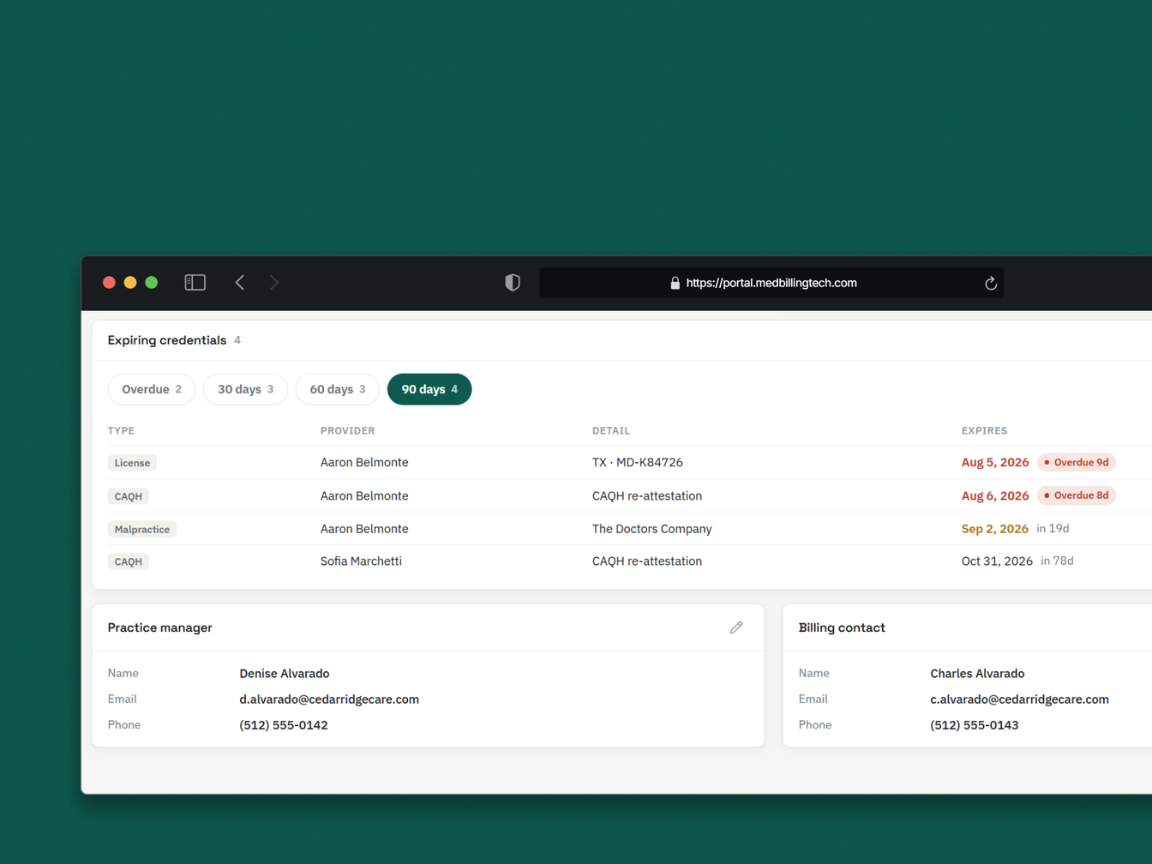Screen dimensions: 1152x864
Task: Click the green fullscreen window button
Action: point(151,283)
